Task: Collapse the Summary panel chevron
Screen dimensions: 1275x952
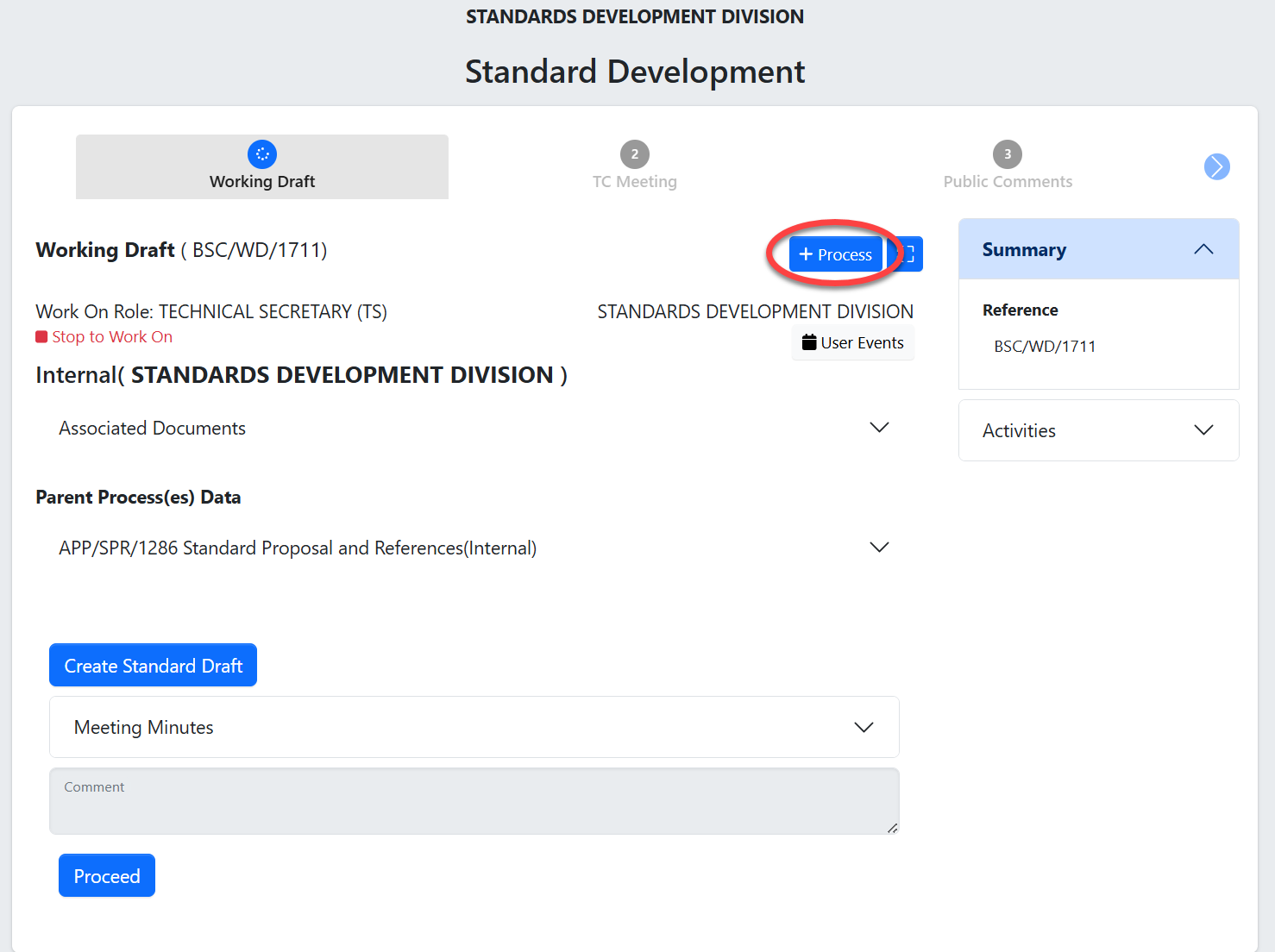Action: [1203, 250]
